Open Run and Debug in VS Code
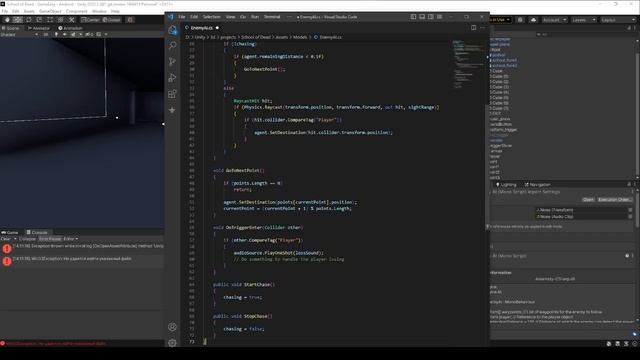 [172, 78]
